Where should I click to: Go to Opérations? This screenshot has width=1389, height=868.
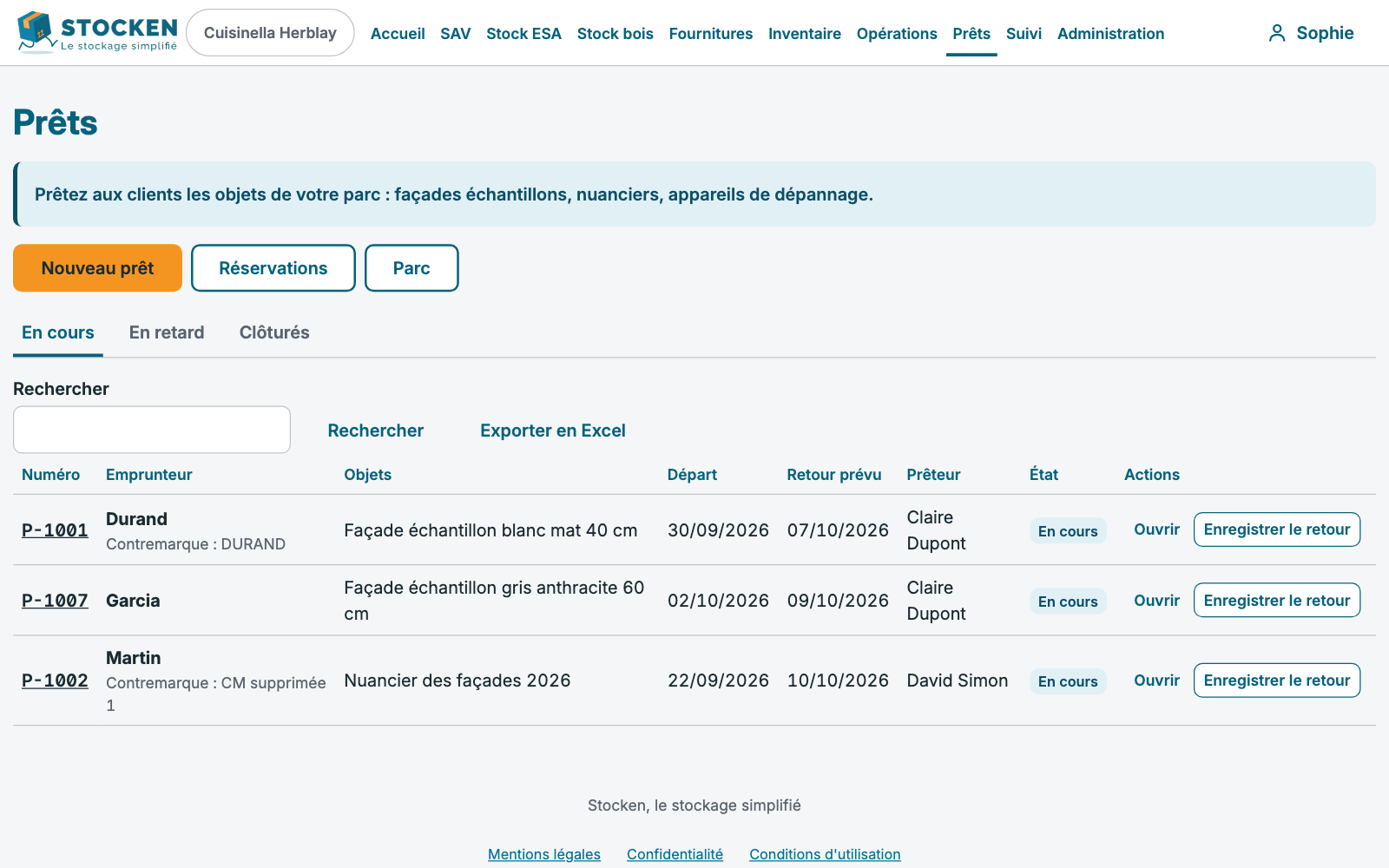tap(897, 34)
